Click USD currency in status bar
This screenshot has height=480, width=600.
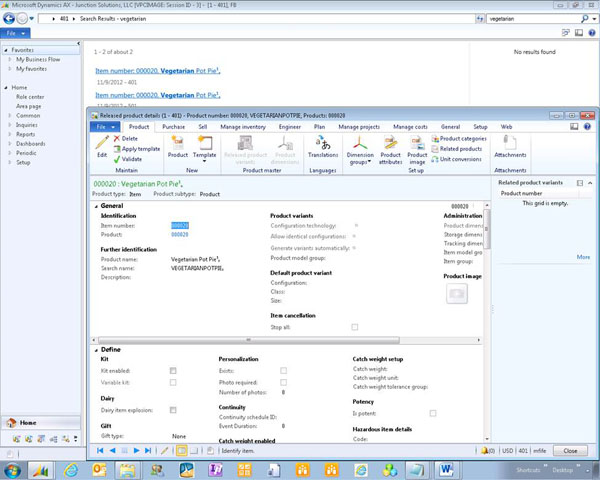(x=507, y=451)
